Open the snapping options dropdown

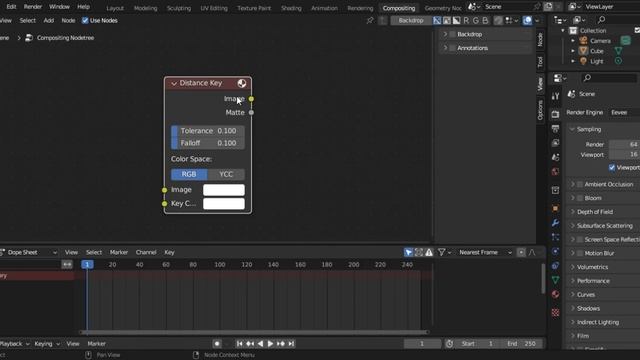click(512, 20)
